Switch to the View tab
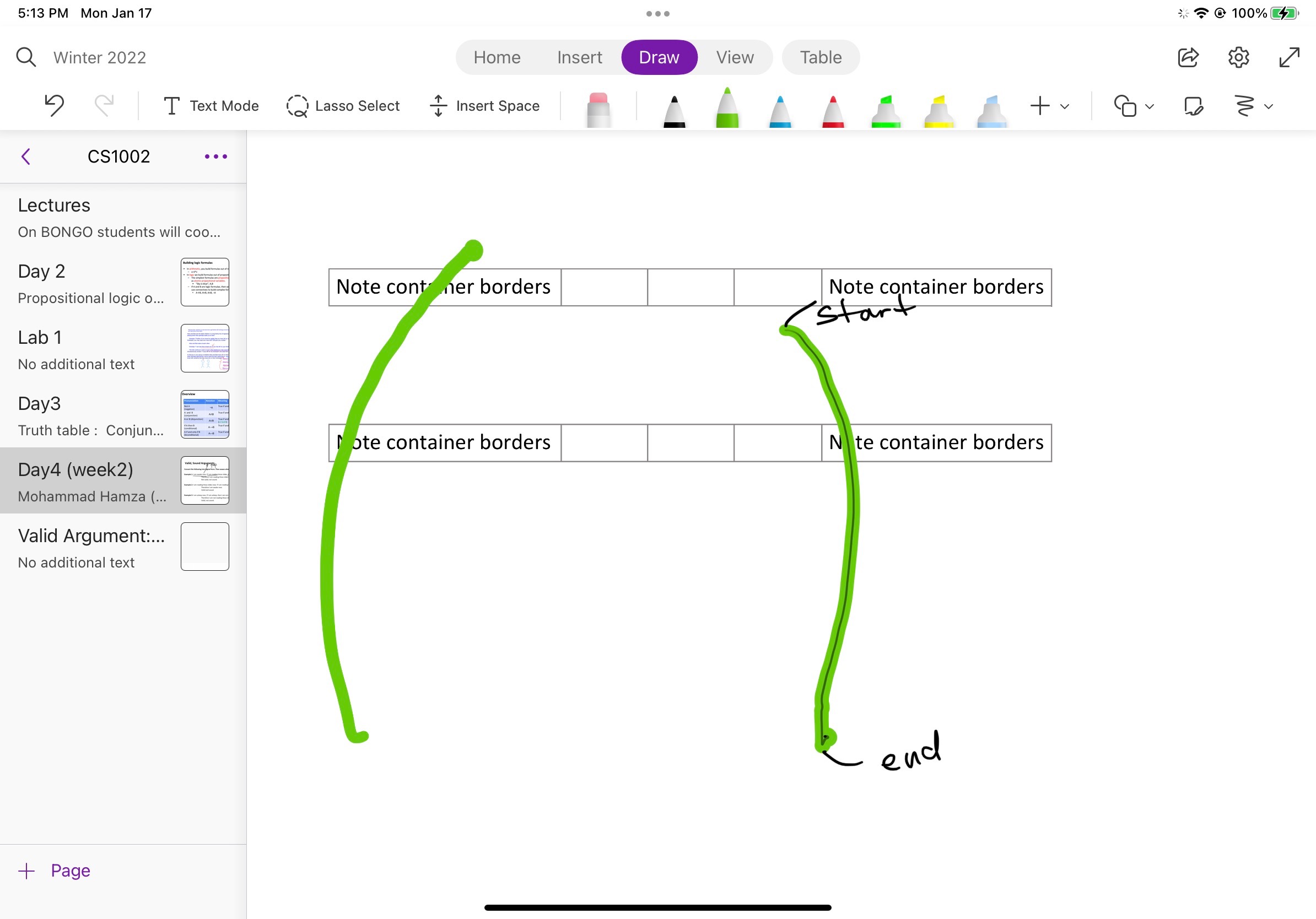 pos(735,57)
